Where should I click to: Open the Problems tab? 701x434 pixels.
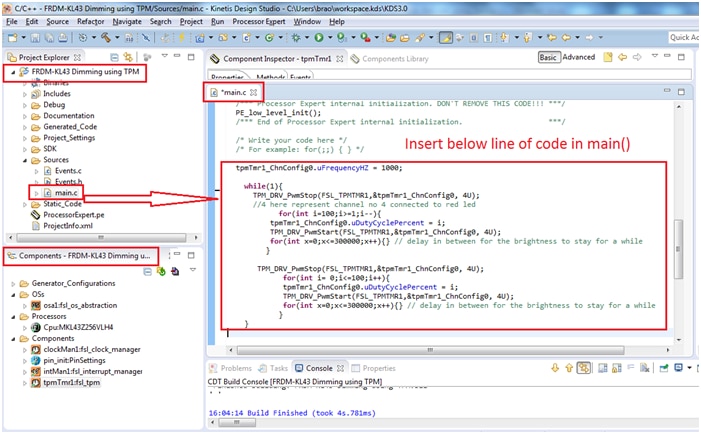(x=236, y=369)
